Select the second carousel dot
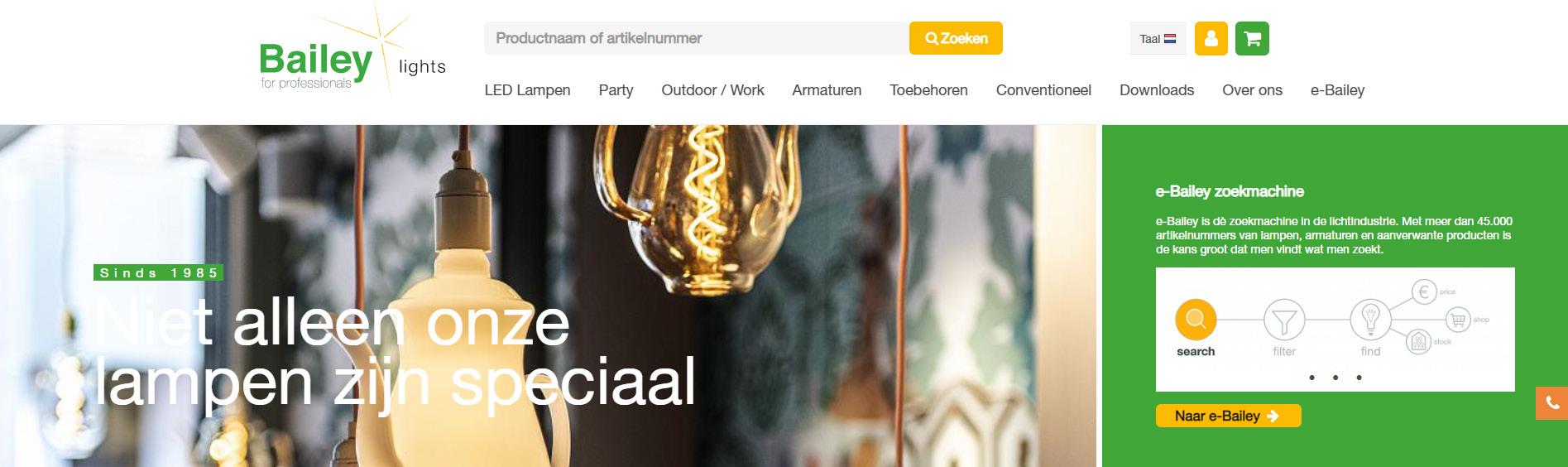The width and height of the screenshot is (1568, 467). point(1335,378)
